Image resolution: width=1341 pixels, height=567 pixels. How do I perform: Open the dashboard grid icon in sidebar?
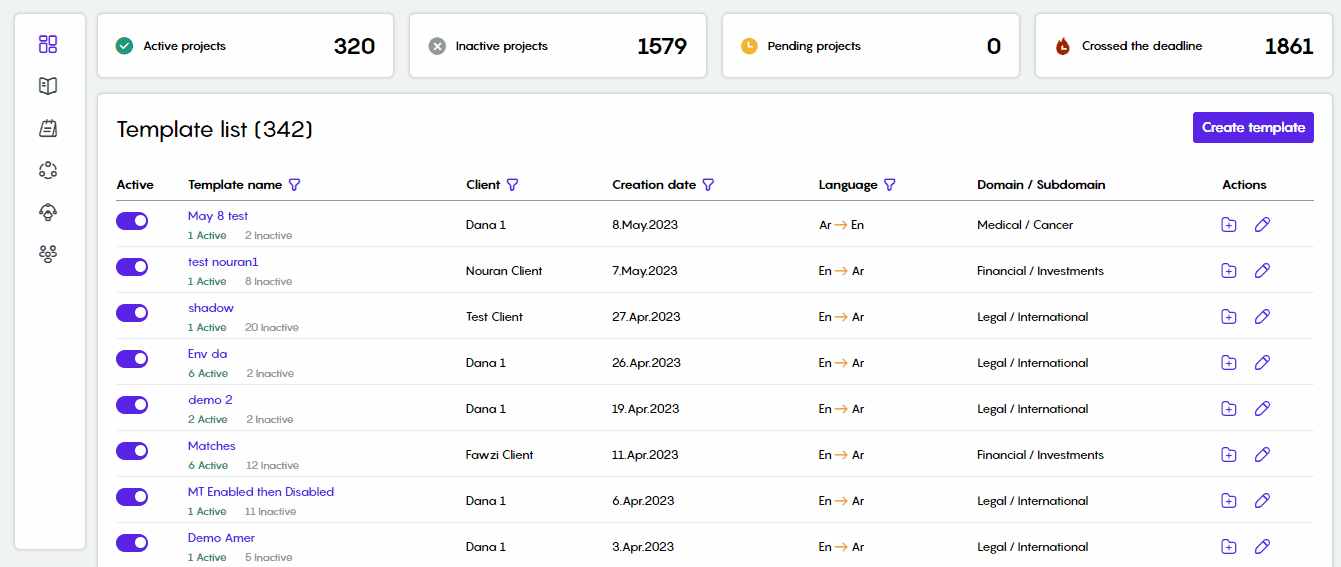click(48, 44)
